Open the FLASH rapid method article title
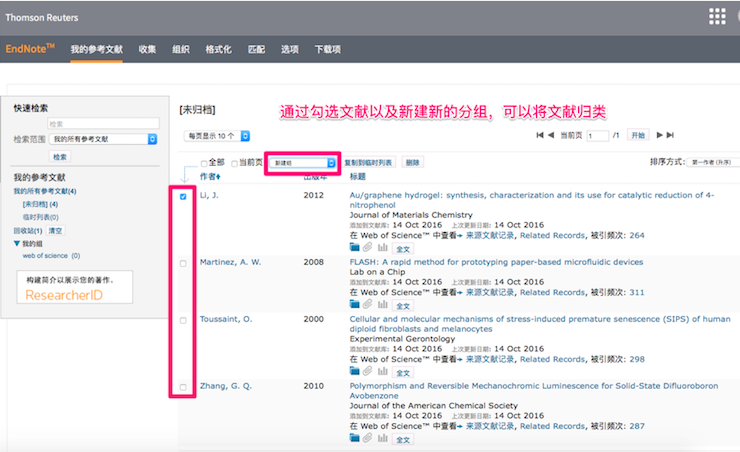 (496, 262)
